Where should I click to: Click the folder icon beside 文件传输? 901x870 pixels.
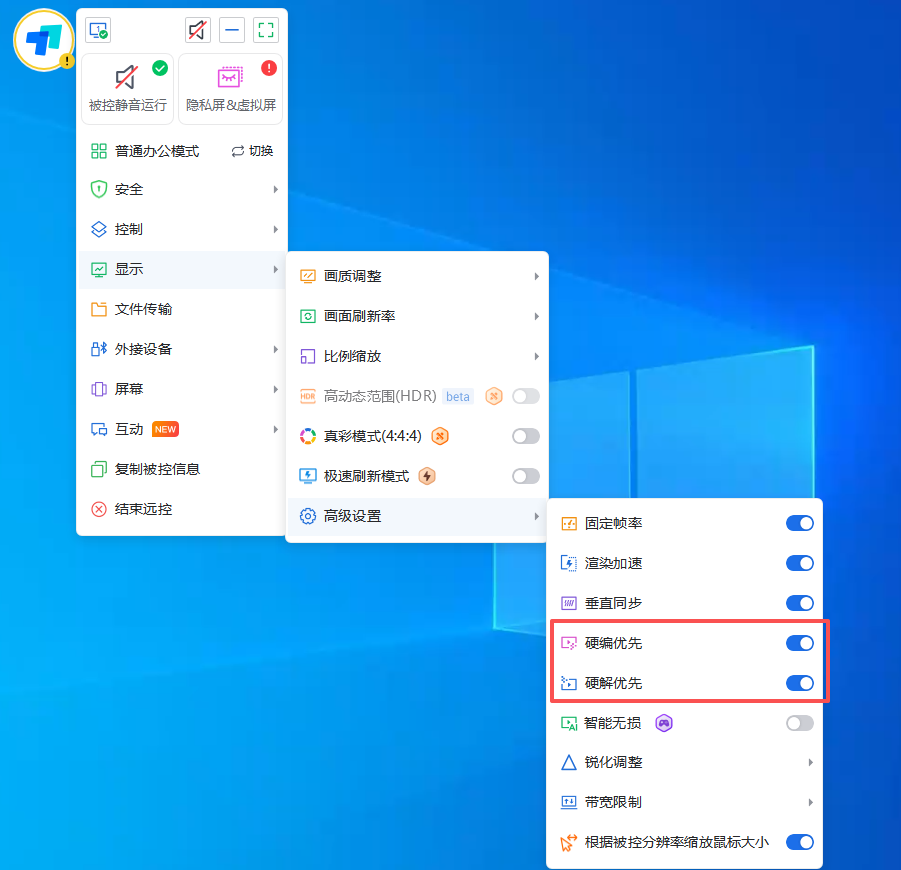[x=99, y=309]
